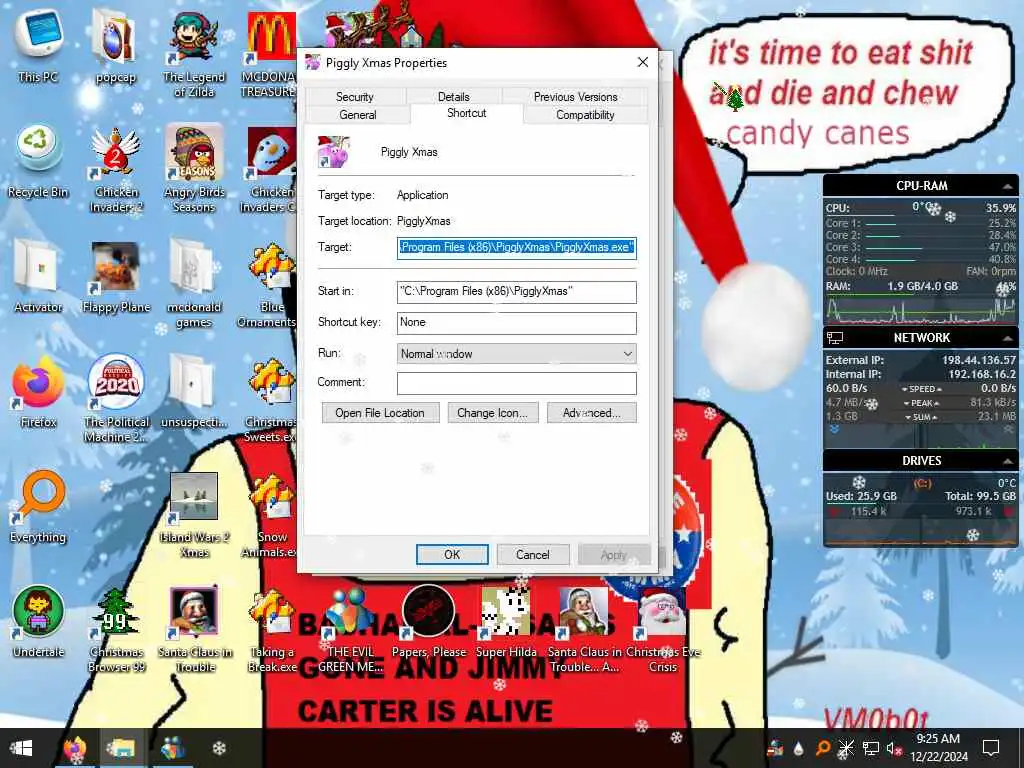The image size is (1024, 768).
Task: Select the Taking a Break.exe icon
Action: pyautogui.click(x=272, y=630)
